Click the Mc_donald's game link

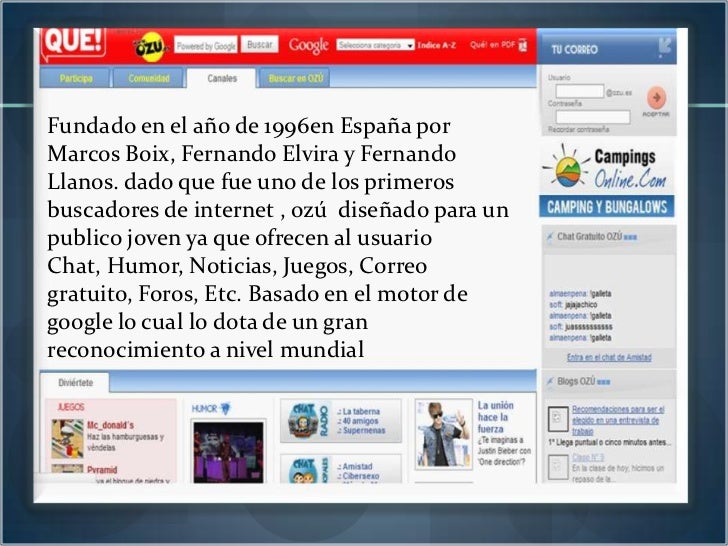[110, 425]
